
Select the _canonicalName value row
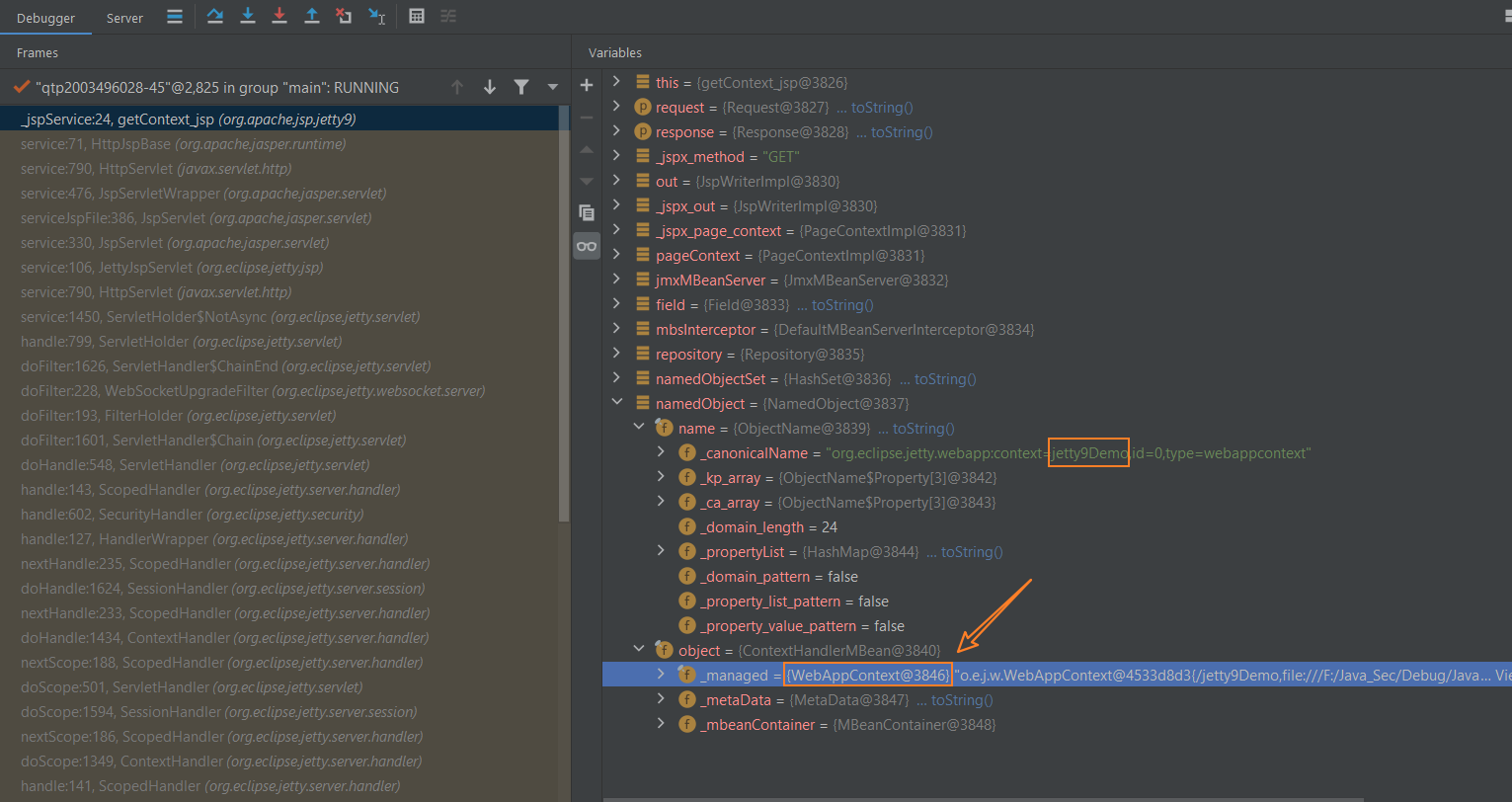[x=1057, y=452]
